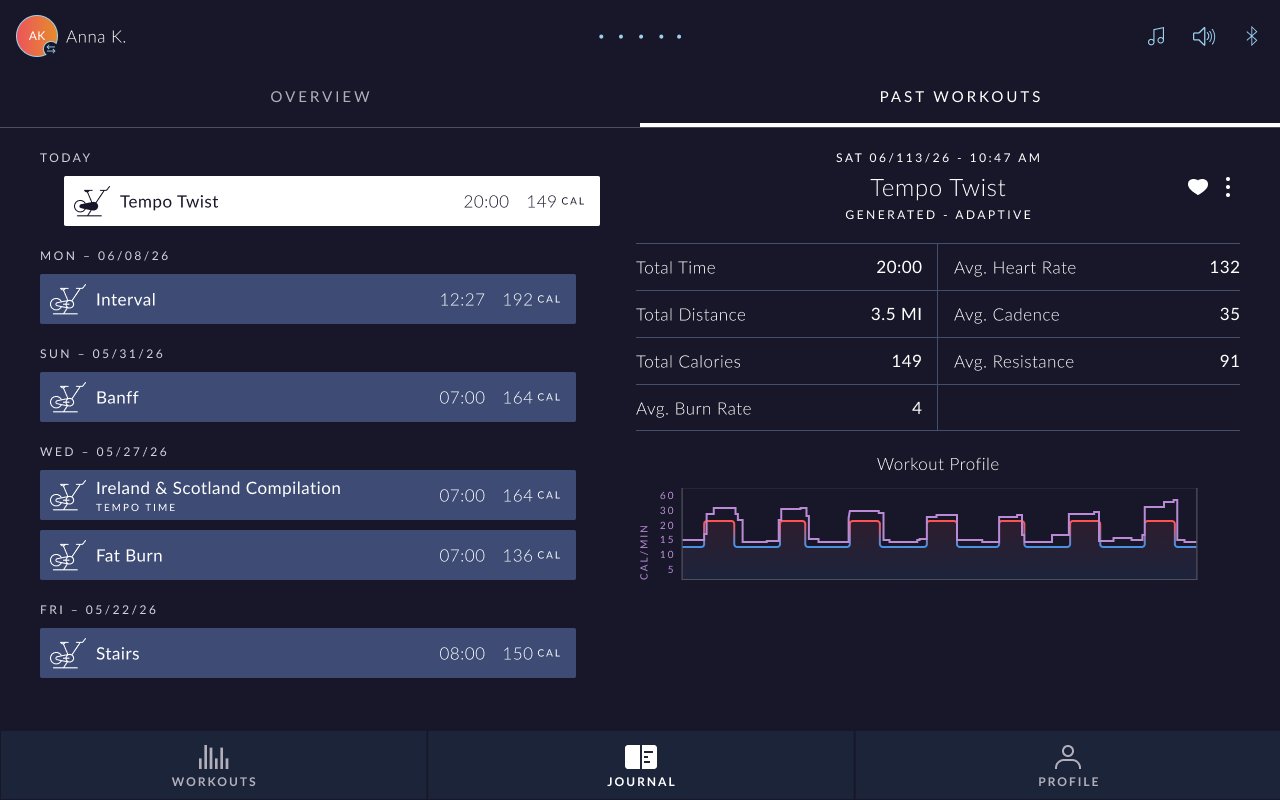
Task: Click the Generated - Adaptive subtitle
Action: pos(938,215)
